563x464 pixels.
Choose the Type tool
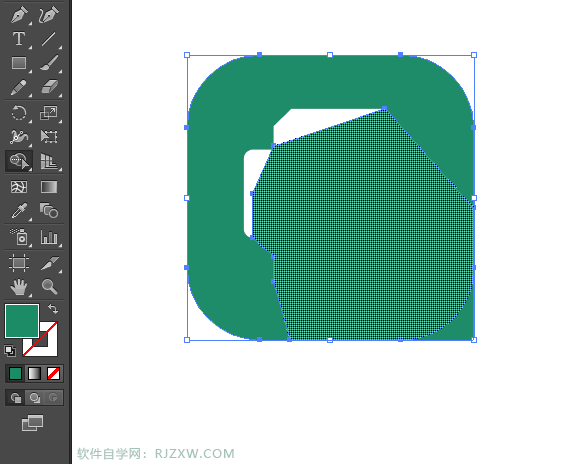tap(19, 38)
